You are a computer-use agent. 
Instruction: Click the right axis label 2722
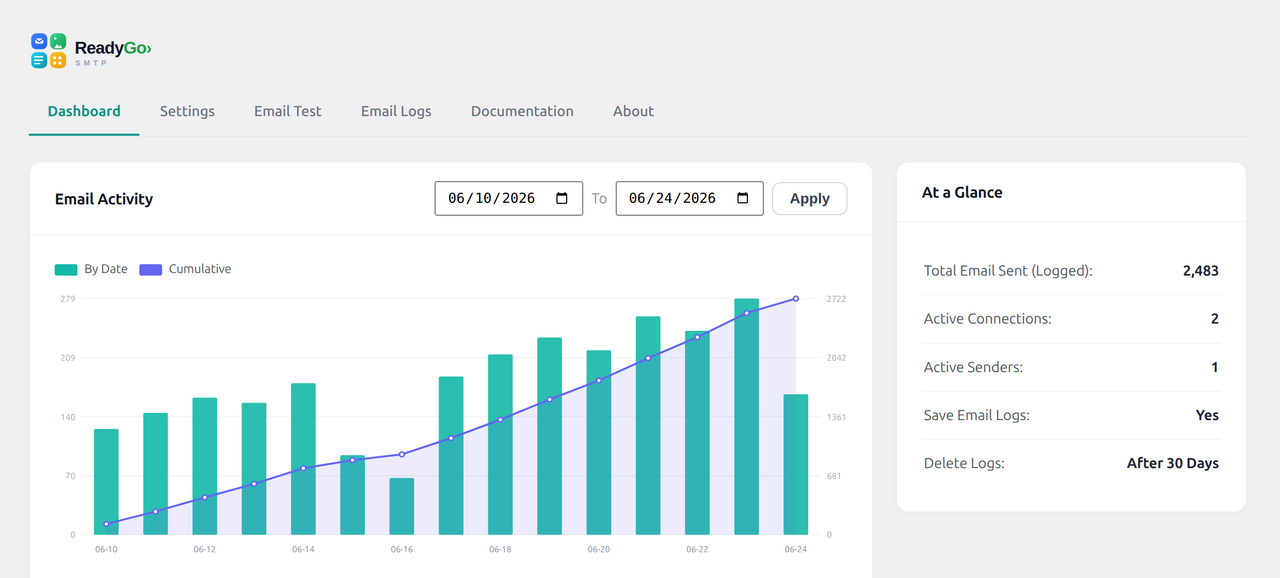point(837,299)
